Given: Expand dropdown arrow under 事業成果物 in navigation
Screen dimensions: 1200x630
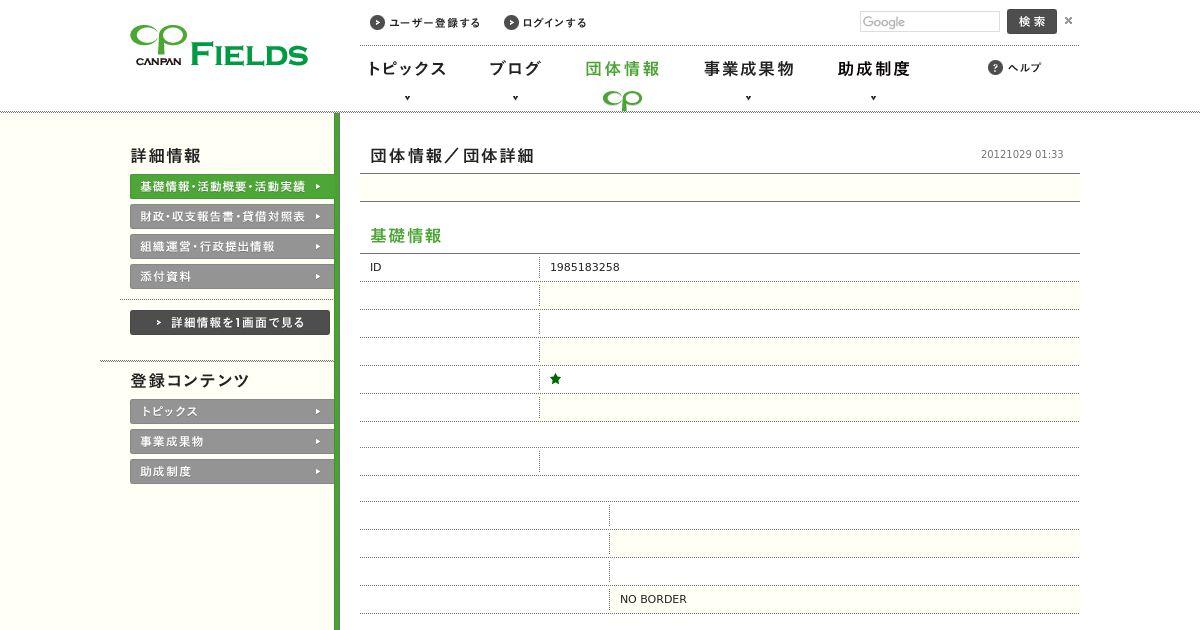Looking at the screenshot, I should [x=748, y=98].
